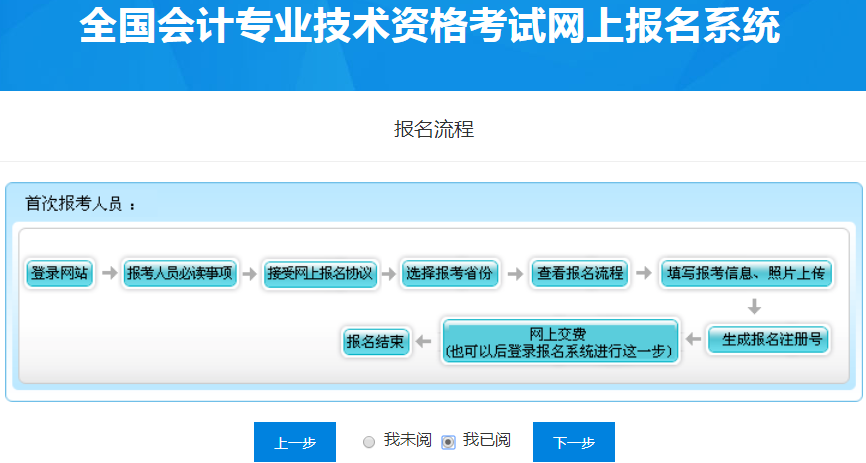Screen dimensions: 866x463
Task: Click 填写报考信息、照片上传 step
Action: coord(746,273)
